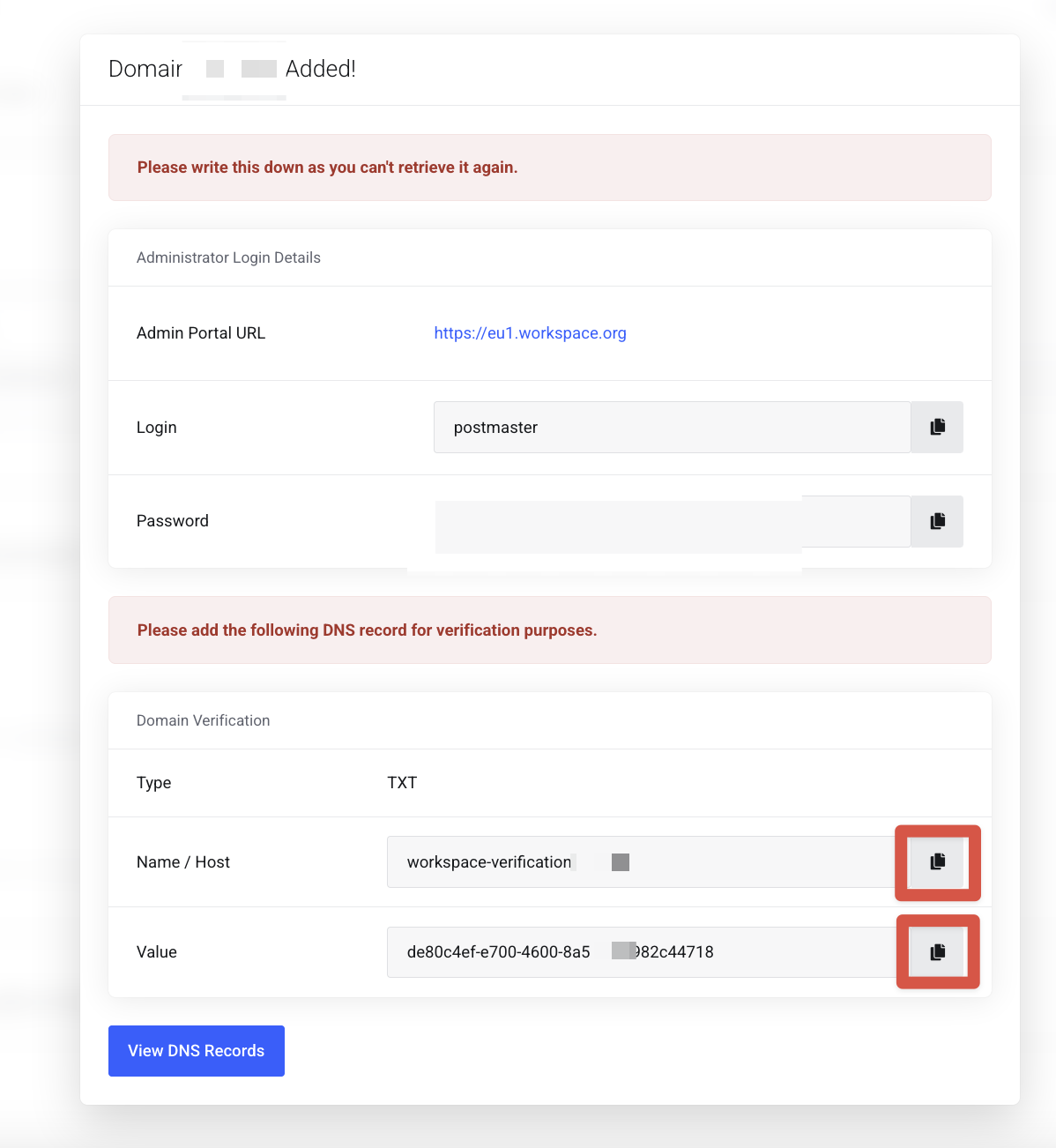Image resolution: width=1056 pixels, height=1148 pixels.
Task: Click the 'Name / Host' label
Action: (x=183, y=862)
